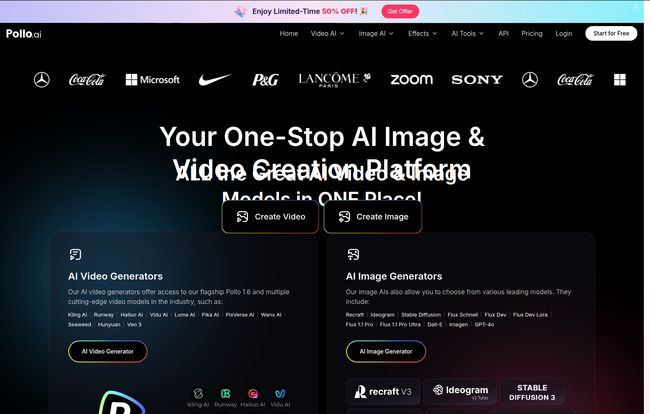
Task: Click the Kling AI model icon
Action: pos(198,393)
